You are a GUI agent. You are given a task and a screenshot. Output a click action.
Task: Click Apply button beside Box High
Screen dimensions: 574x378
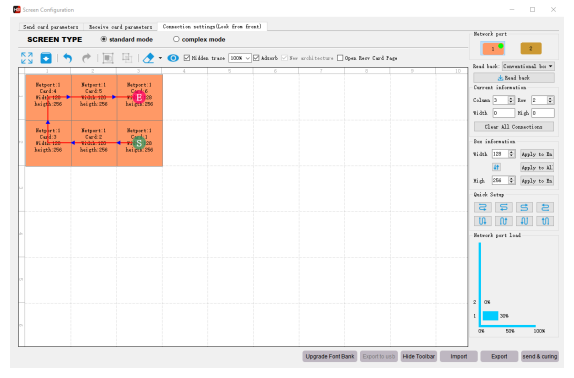point(537,180)
